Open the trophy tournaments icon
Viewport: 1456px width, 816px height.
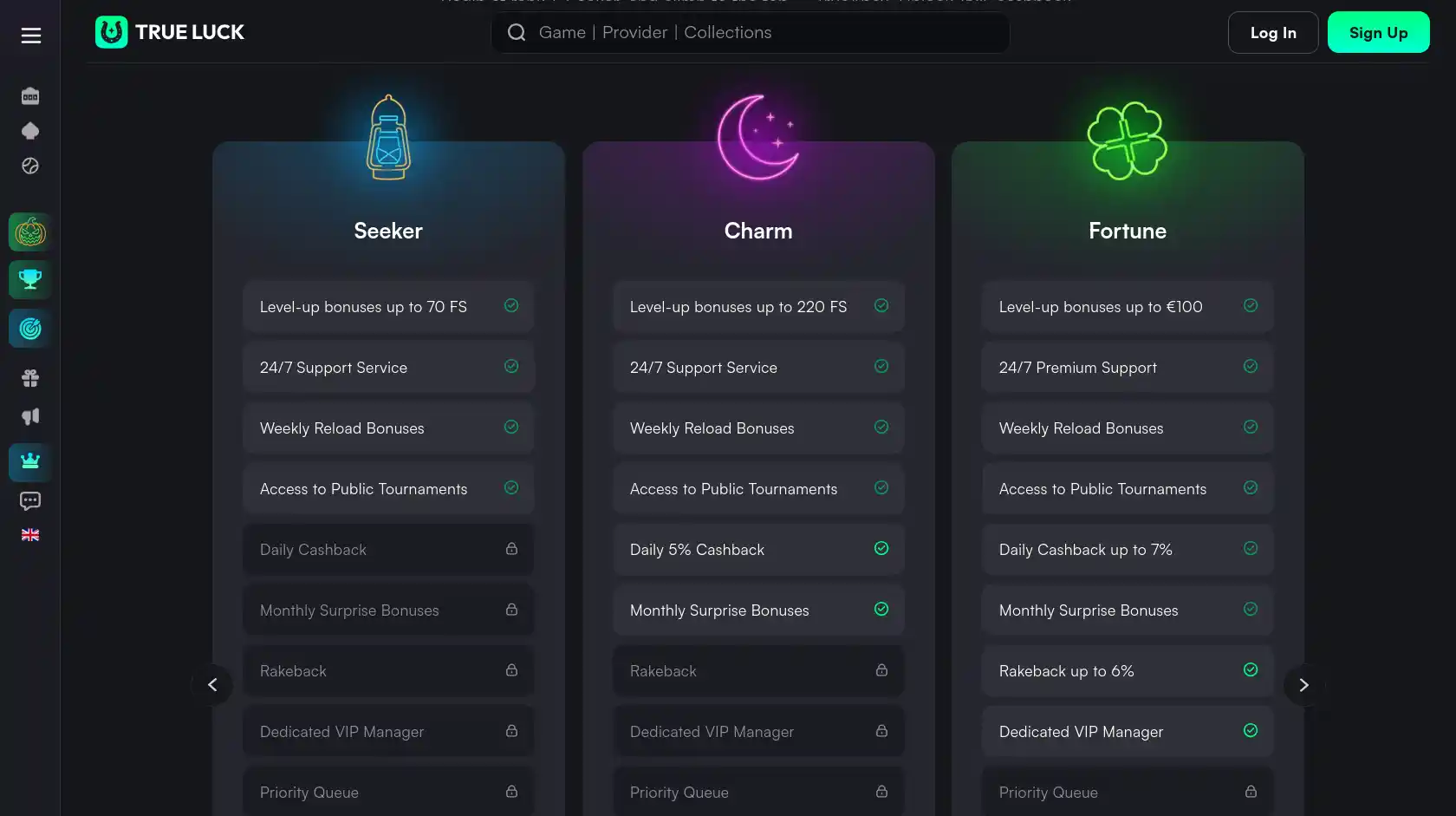click(x=30, y=280)
